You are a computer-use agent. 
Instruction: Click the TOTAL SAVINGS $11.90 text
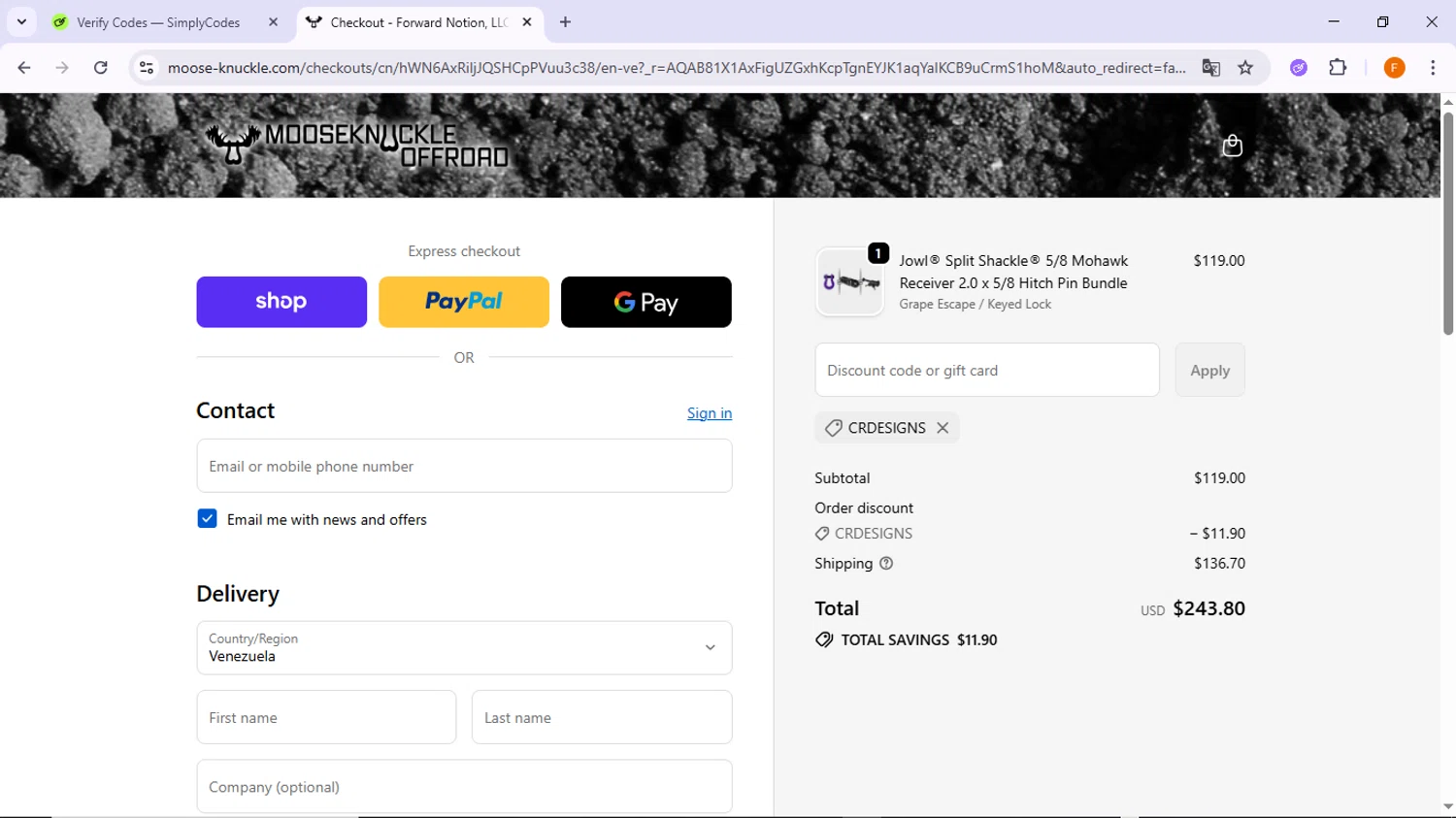[919, 640]
